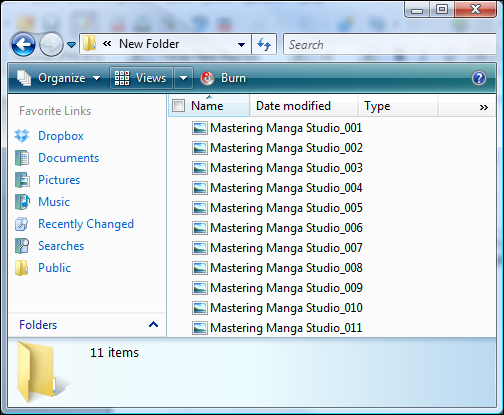
Task: Click the Public folder icon
Action: (22, 268)
